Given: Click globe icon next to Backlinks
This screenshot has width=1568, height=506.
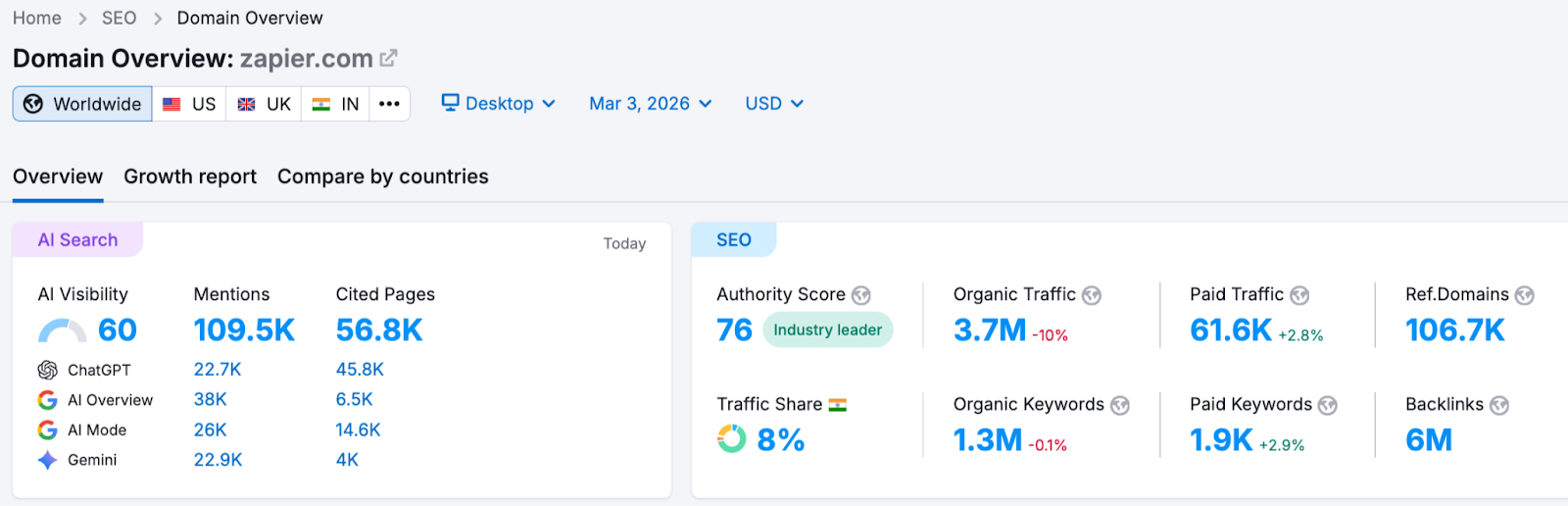Looking at the screenshot, I should pos(1499,405).
